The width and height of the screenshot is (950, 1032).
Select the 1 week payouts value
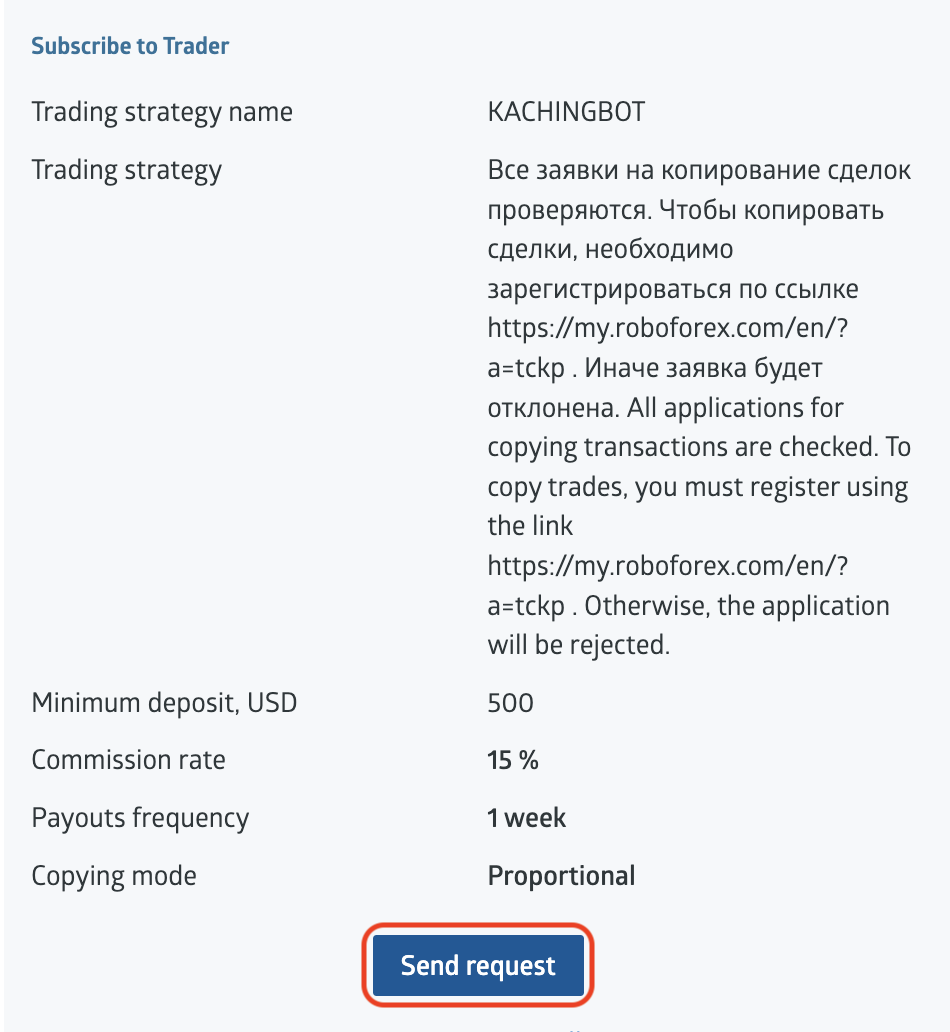click(525, 817)
